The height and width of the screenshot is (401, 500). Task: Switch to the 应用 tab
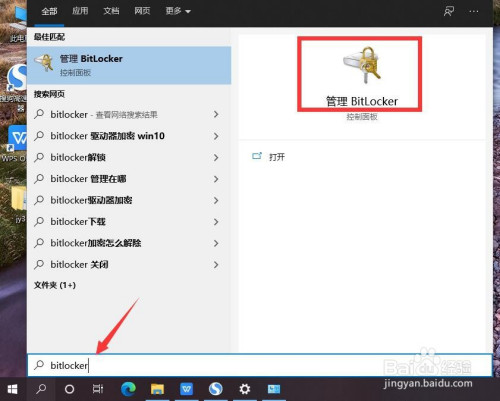pyautogui.click(x=80, y=11)
